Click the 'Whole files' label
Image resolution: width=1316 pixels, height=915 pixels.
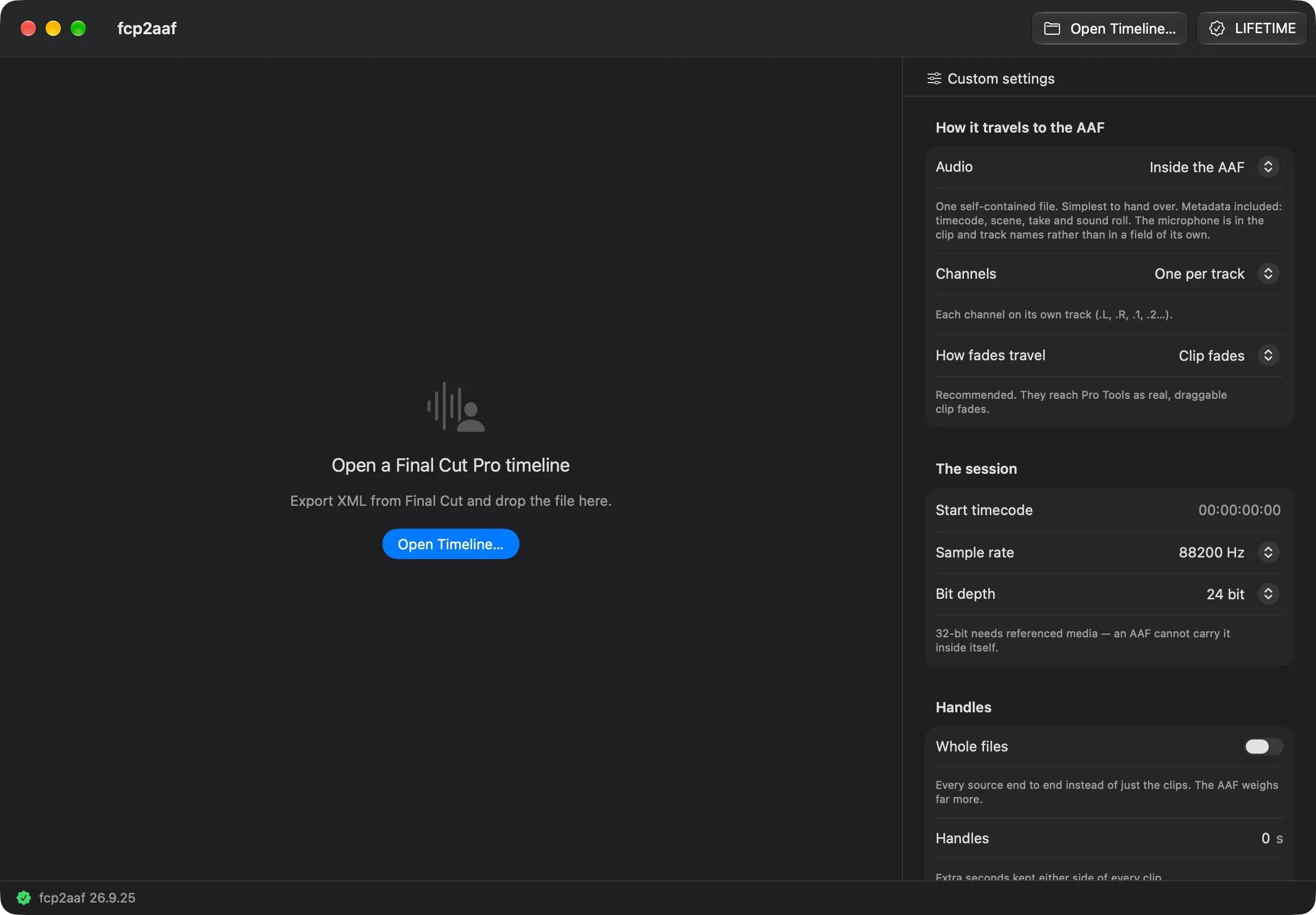pyautogui.click(x=972, y=747)
